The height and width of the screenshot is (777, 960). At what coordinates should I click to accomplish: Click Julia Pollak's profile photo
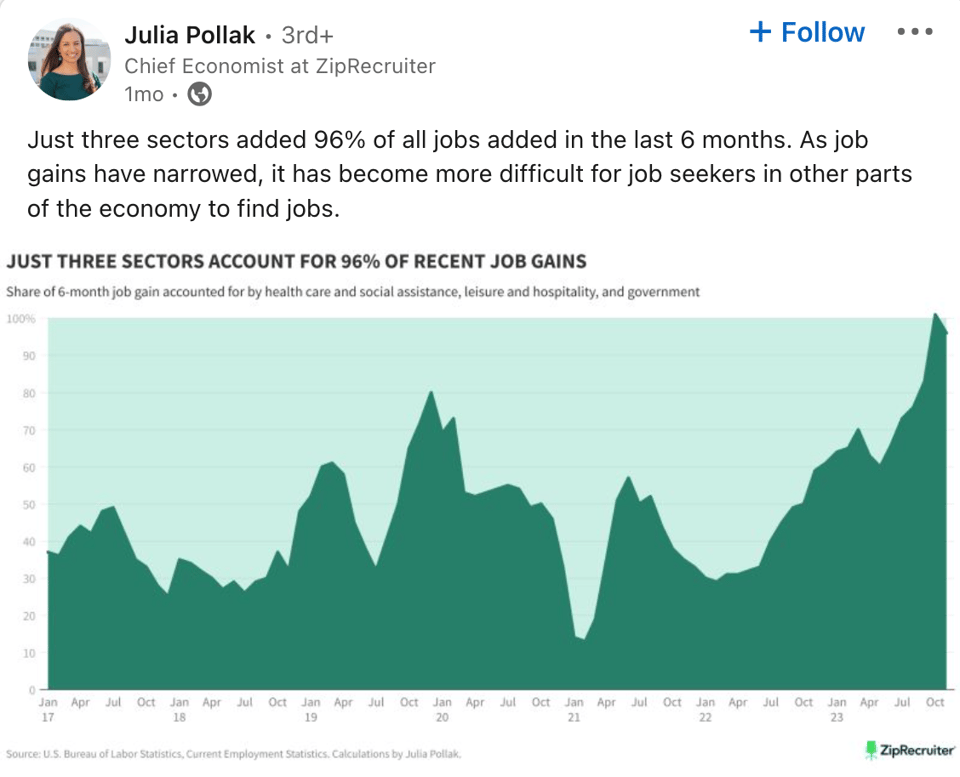69,59
